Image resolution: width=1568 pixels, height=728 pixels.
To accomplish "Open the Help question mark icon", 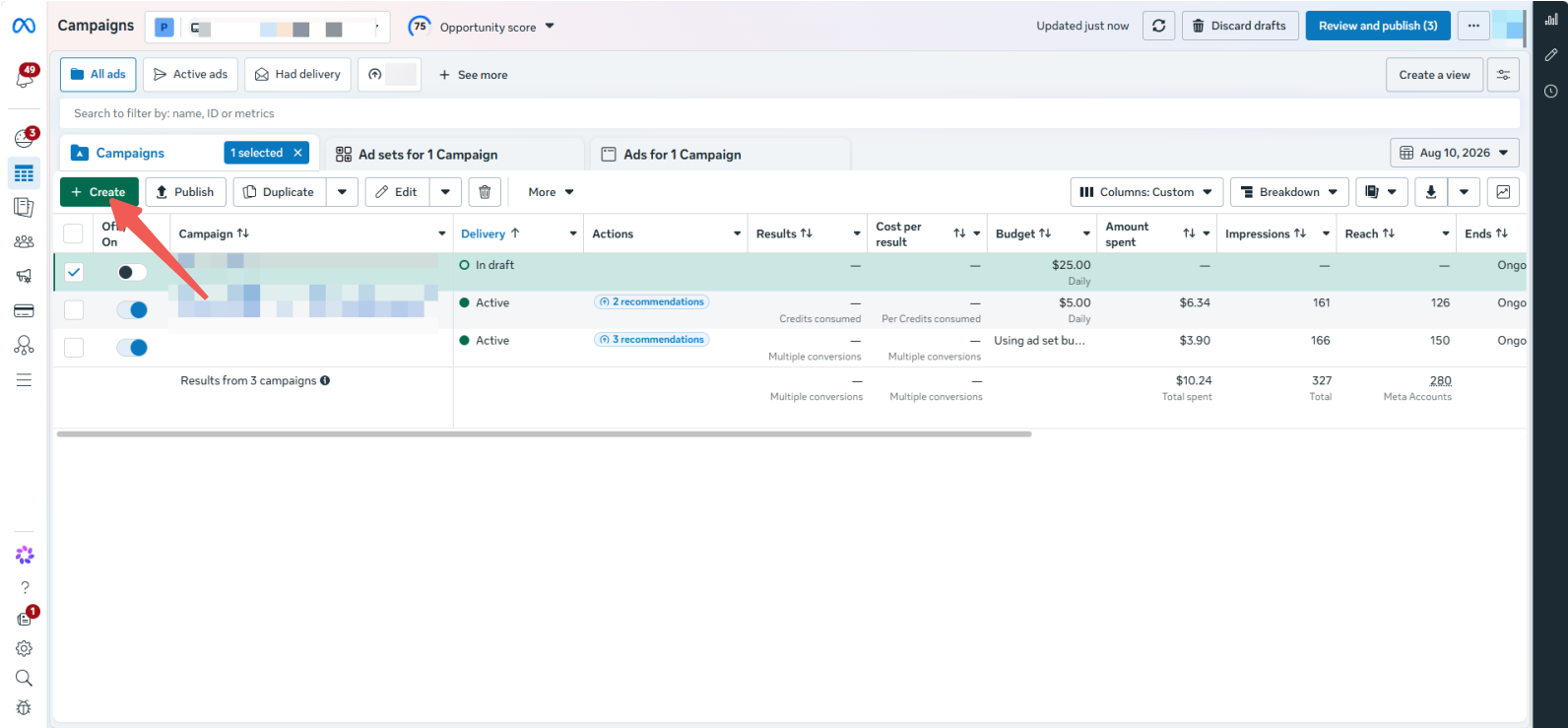I will click(x=25, y=587).
